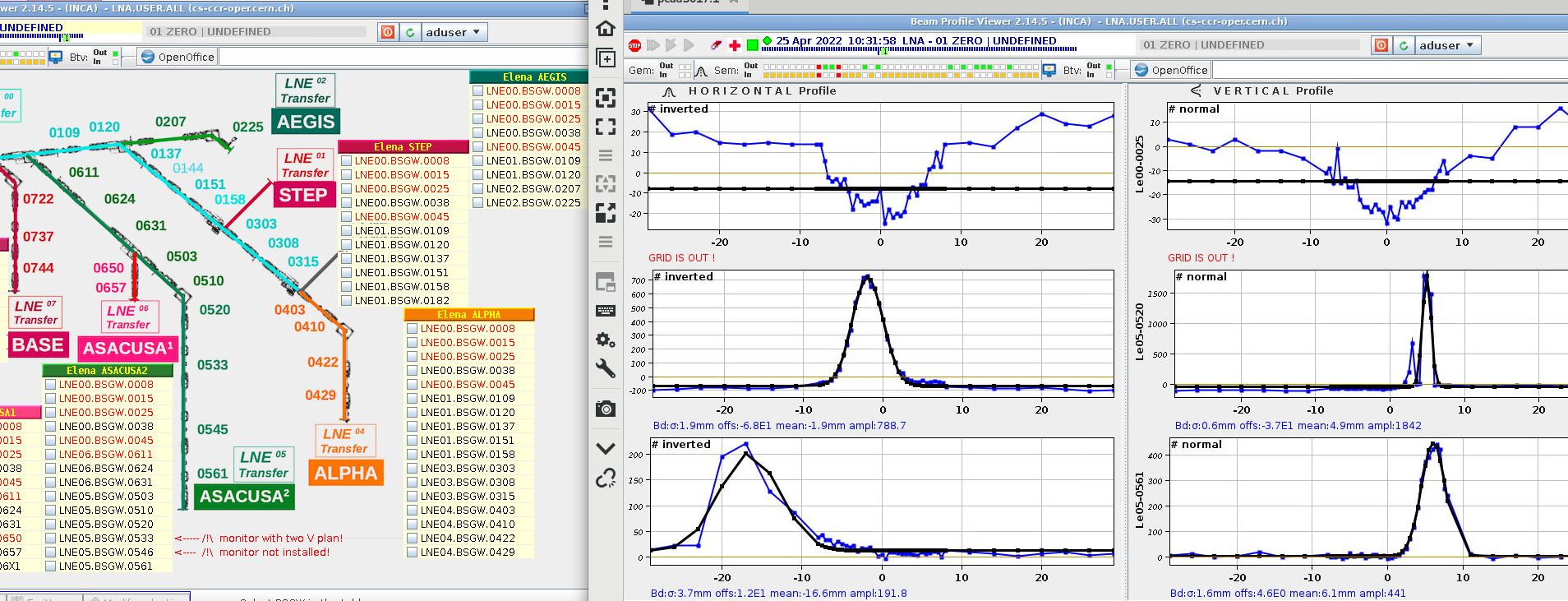Image resolution: width=1568 pixels, height=601 pixels.
Task: Switch to the pcad3017.1 tab
Action: coord(687,2)
